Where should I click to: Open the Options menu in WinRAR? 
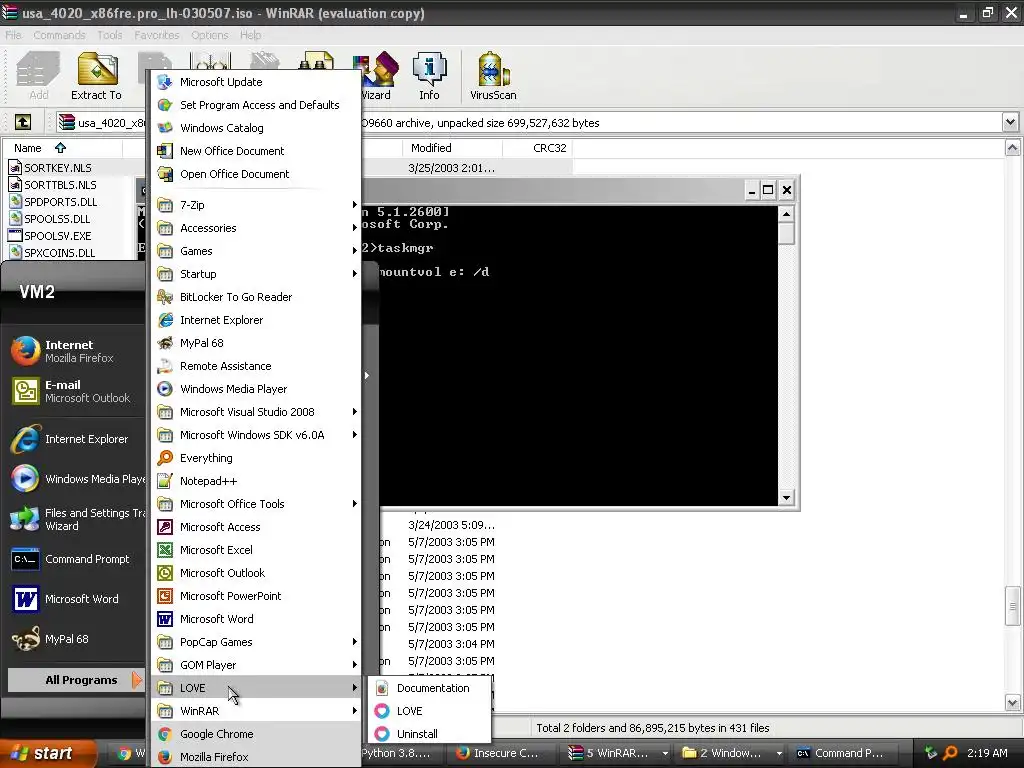point(210,35)
